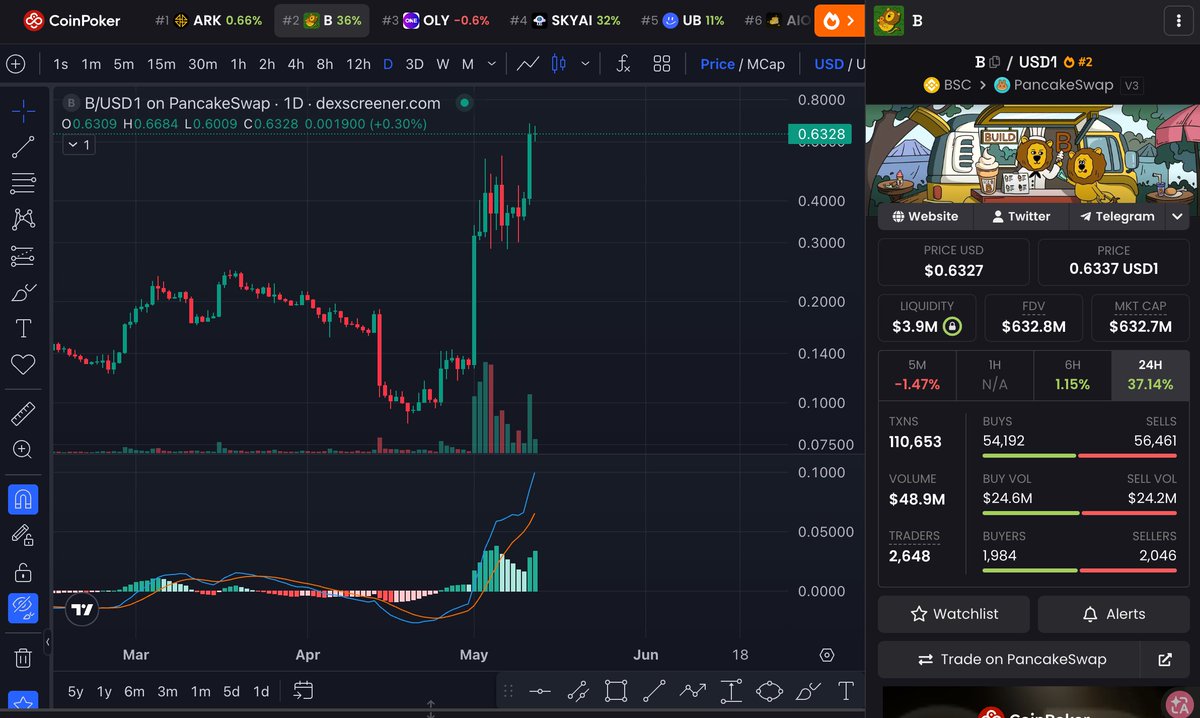Expand more timeframes dropdown arrow
1200x718 pixels.
[491, 64]
